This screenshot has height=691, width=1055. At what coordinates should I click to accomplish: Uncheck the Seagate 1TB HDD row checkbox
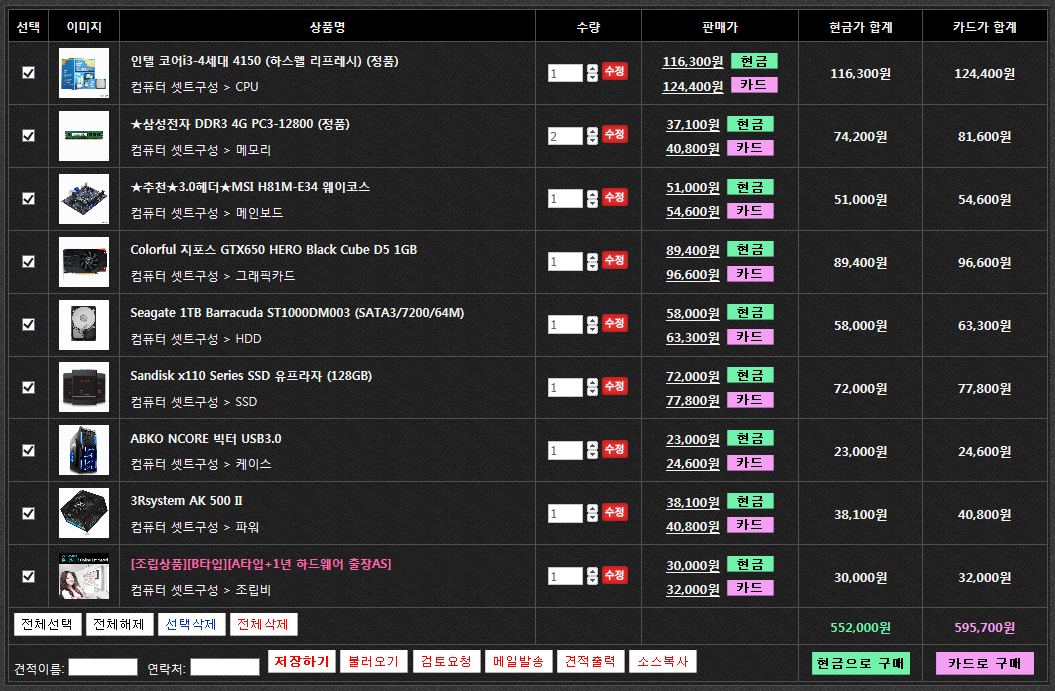click(28, 325)
